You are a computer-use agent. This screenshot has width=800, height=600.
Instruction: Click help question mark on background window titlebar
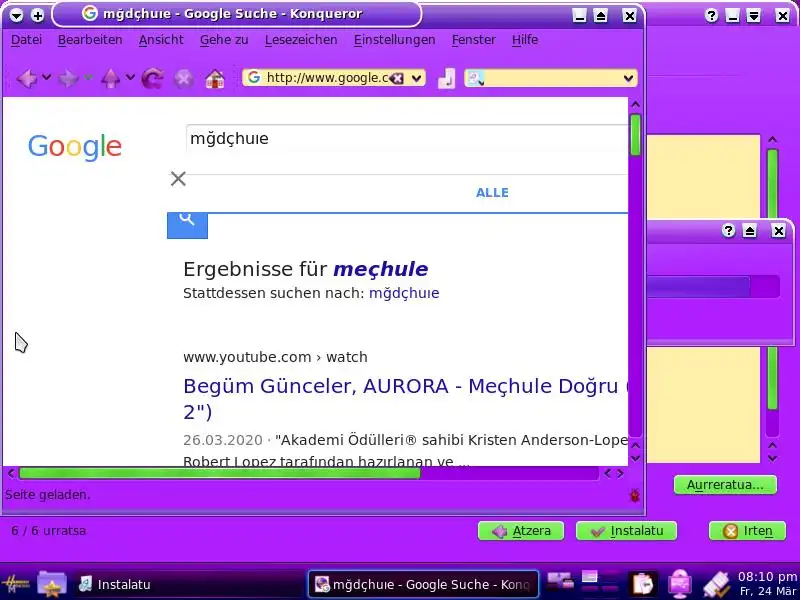click(x=711, y=16)
